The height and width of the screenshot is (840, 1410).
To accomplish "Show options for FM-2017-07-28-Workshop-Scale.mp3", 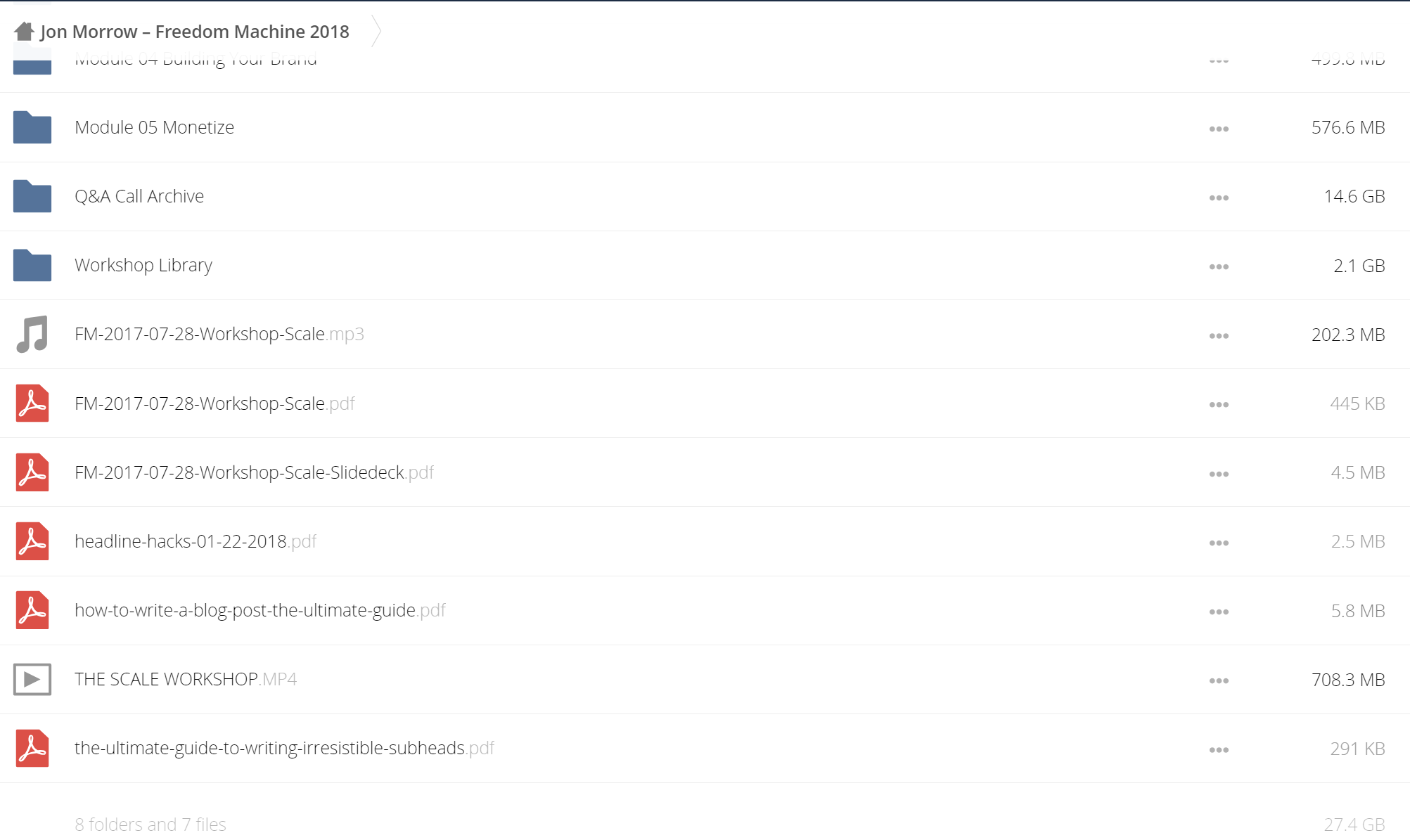I will 1219,335.
